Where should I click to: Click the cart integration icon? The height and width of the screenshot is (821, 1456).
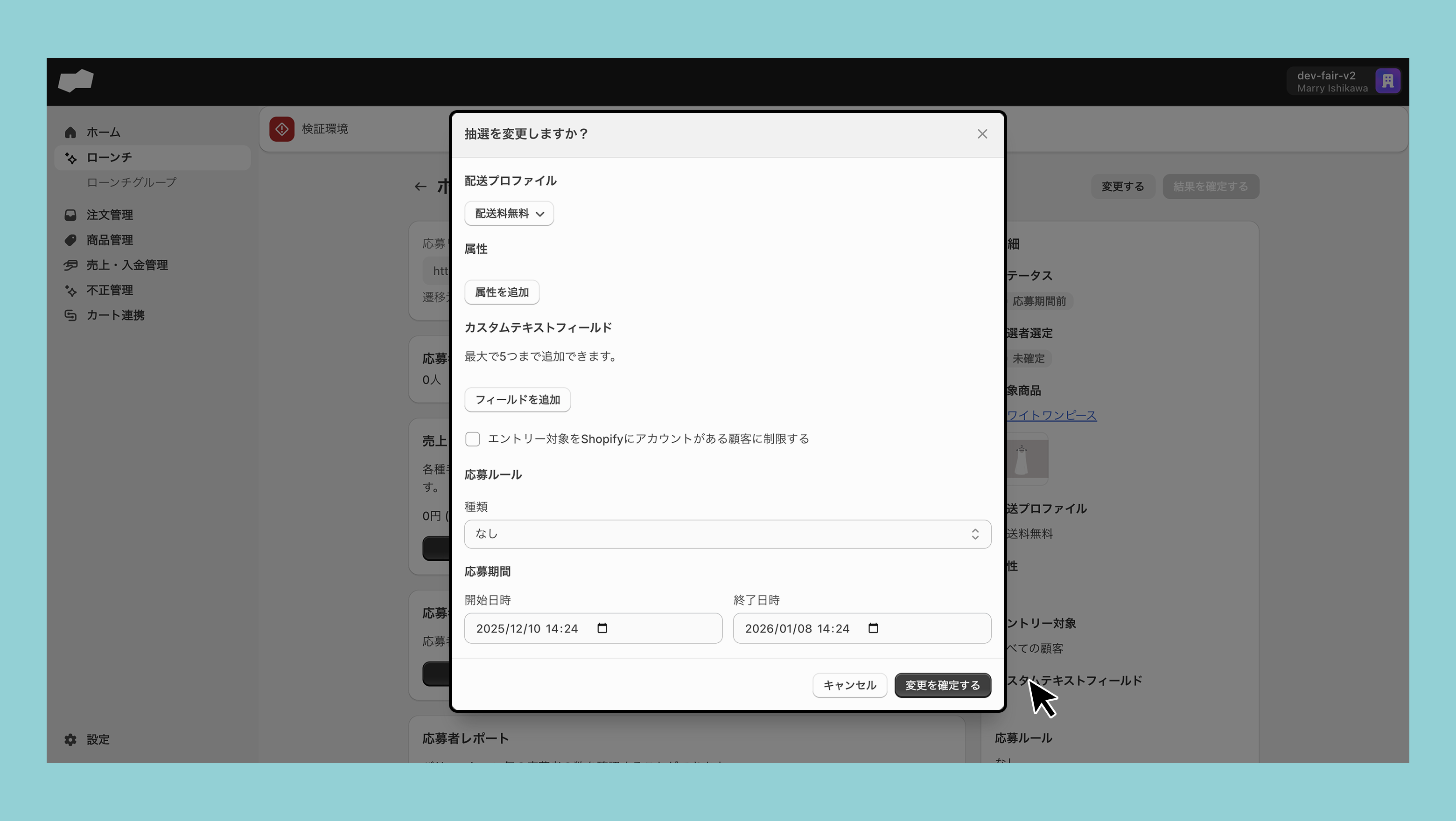click(x=70, y=315)
